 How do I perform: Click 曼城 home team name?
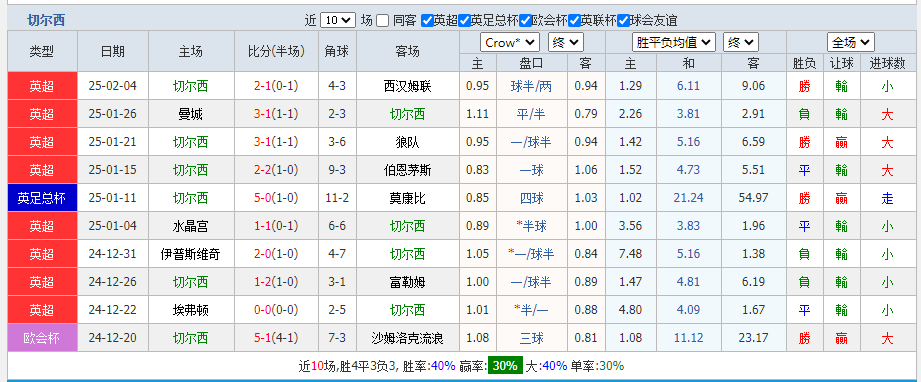coord(190,114)
